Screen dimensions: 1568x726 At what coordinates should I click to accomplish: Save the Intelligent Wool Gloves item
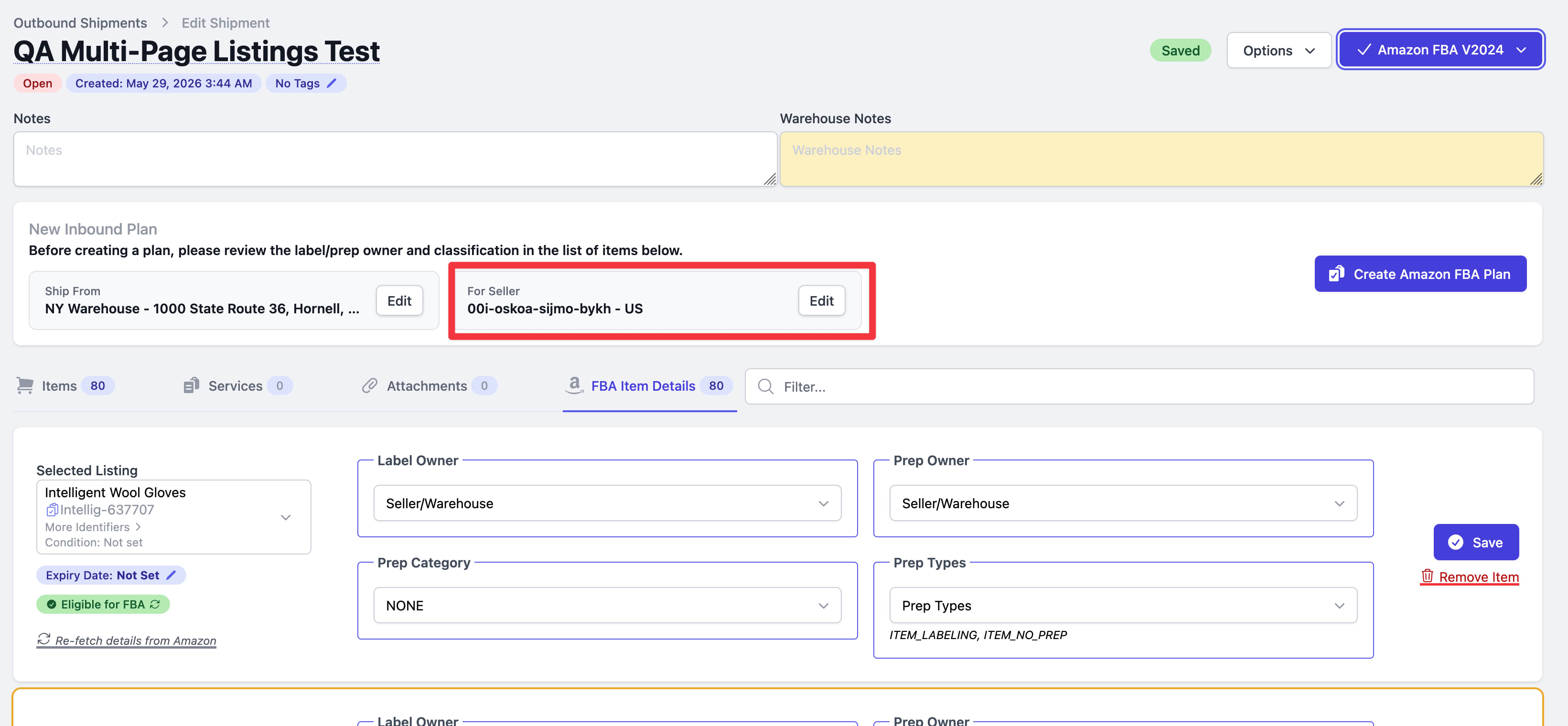click(x=1475, y=542)
